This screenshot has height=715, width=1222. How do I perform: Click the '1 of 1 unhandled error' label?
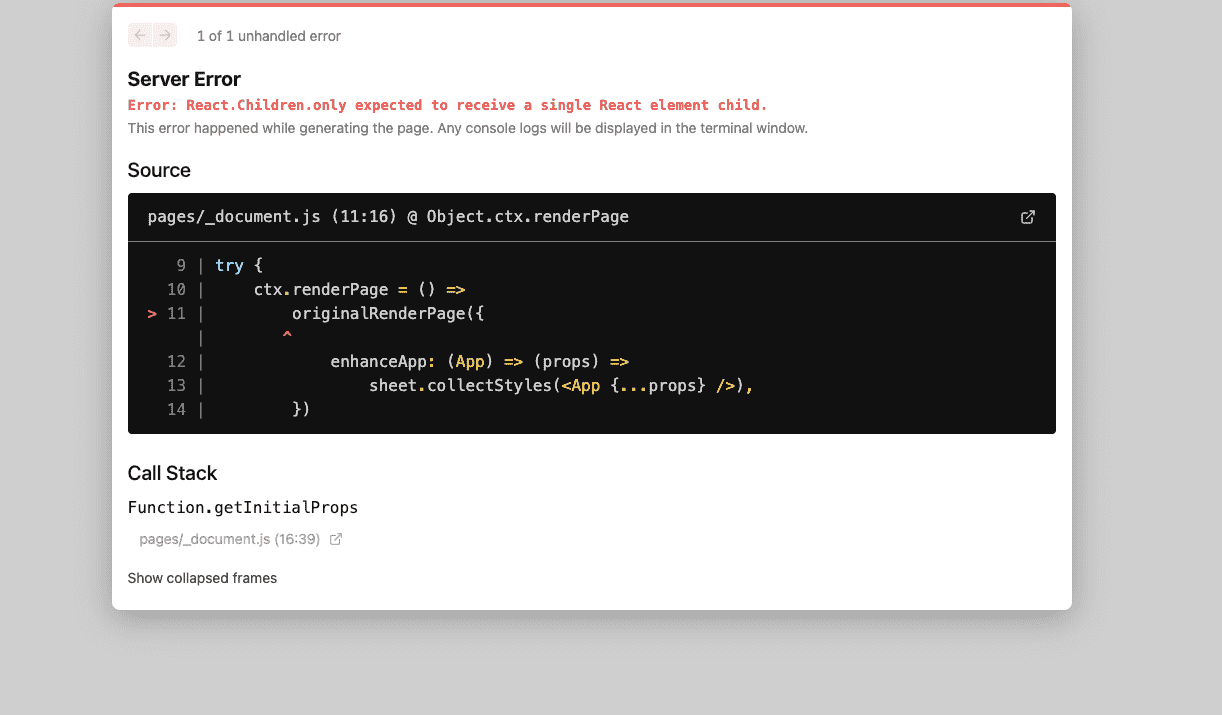point(268,36)
